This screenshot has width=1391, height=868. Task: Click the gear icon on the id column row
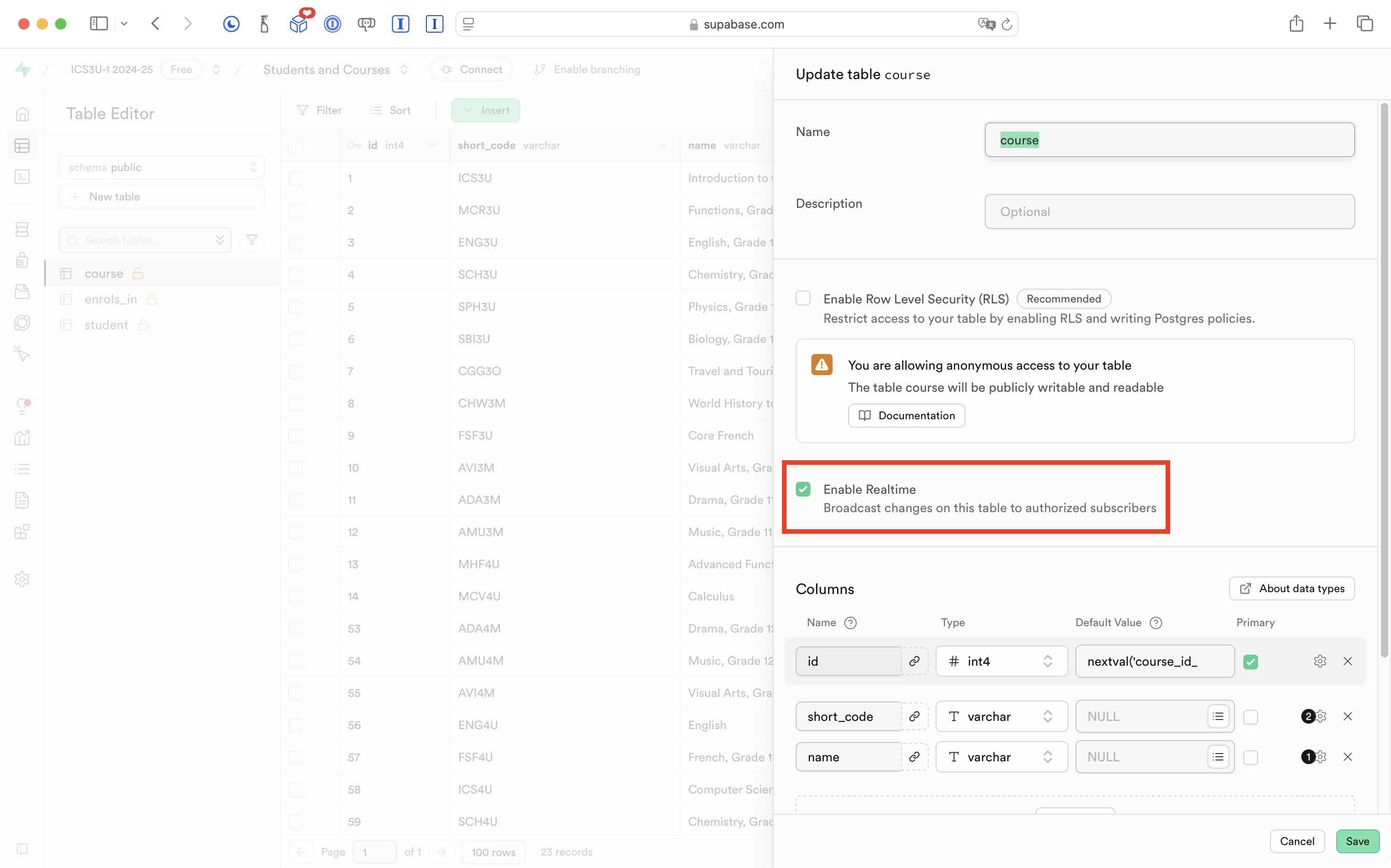[x=1320, y=661]
